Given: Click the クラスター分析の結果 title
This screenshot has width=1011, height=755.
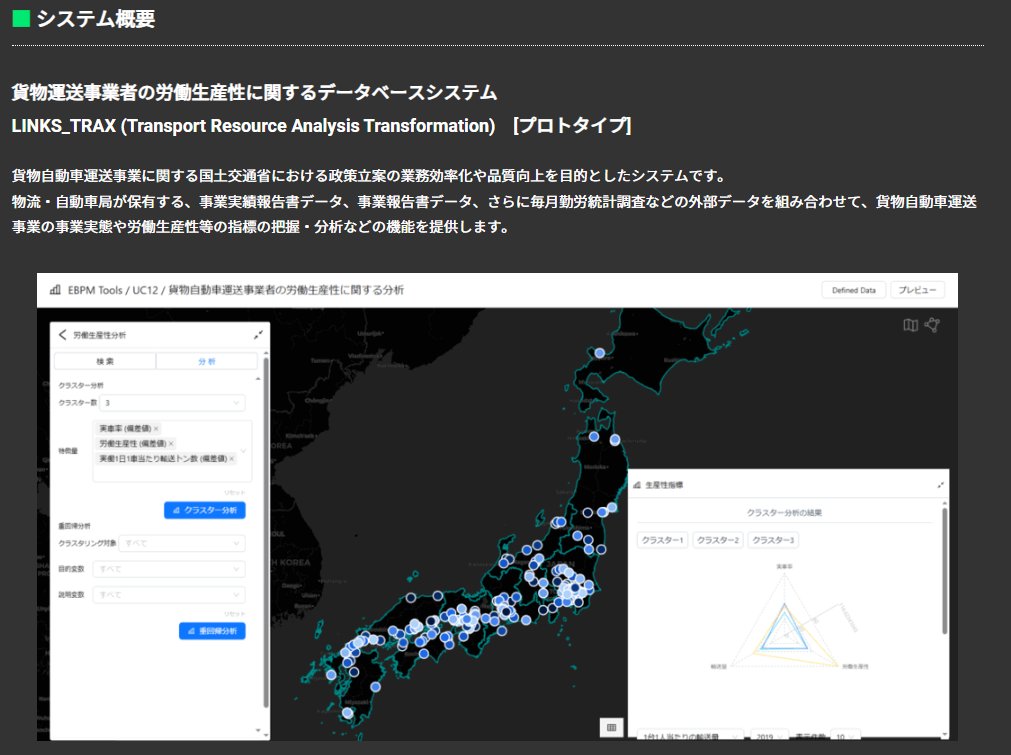Looking at the screenshot, I should point(784,513).
